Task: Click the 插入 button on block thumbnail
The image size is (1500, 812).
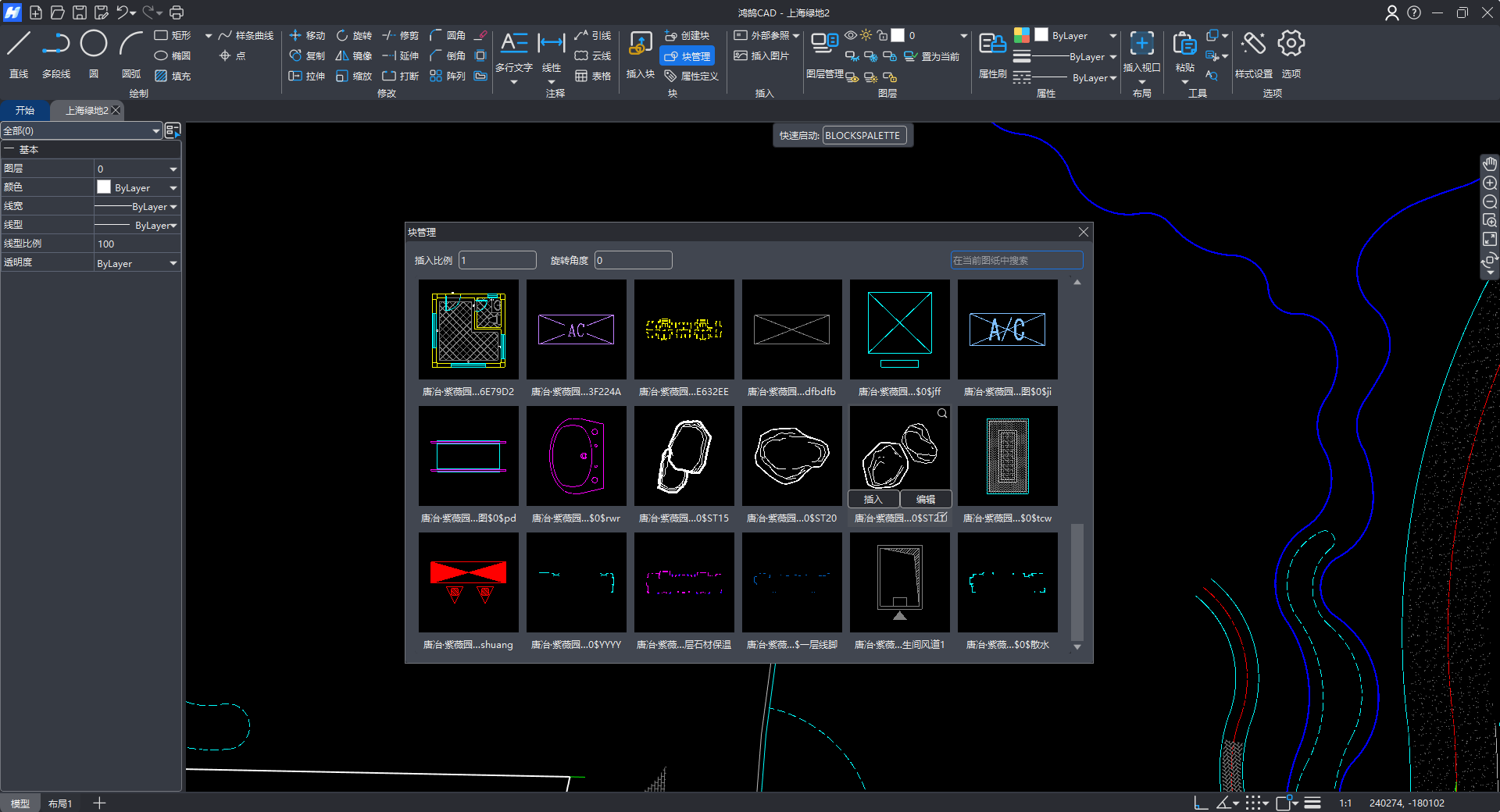Action: pos(873,499)
